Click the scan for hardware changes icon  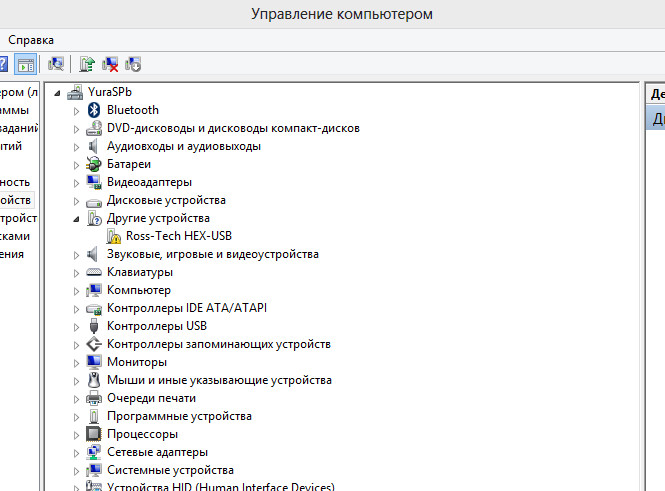click(x=56, y=64)
